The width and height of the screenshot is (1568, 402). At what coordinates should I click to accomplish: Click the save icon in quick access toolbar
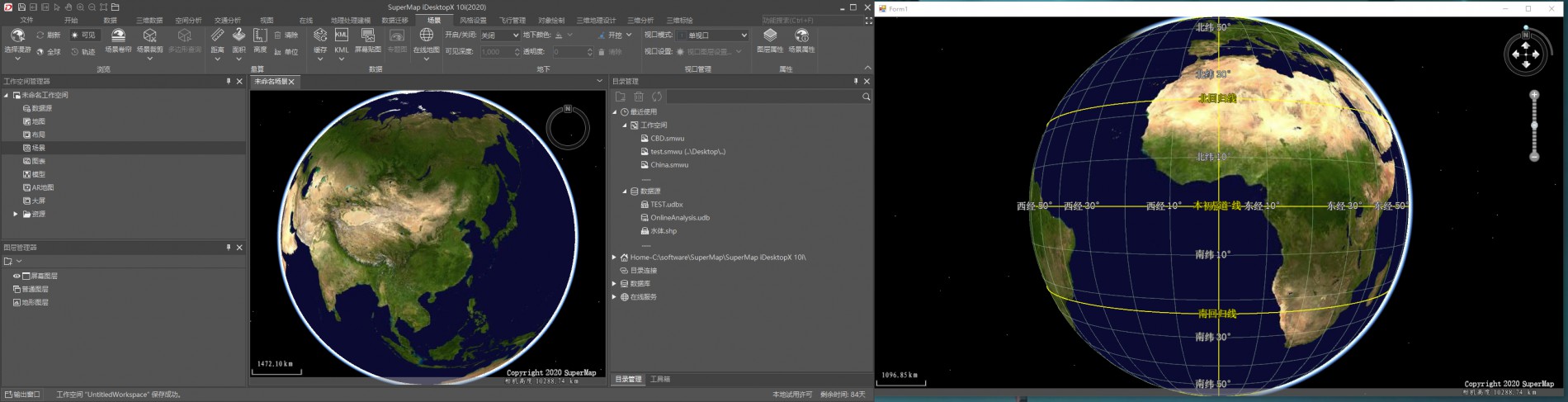click(21, 7)
